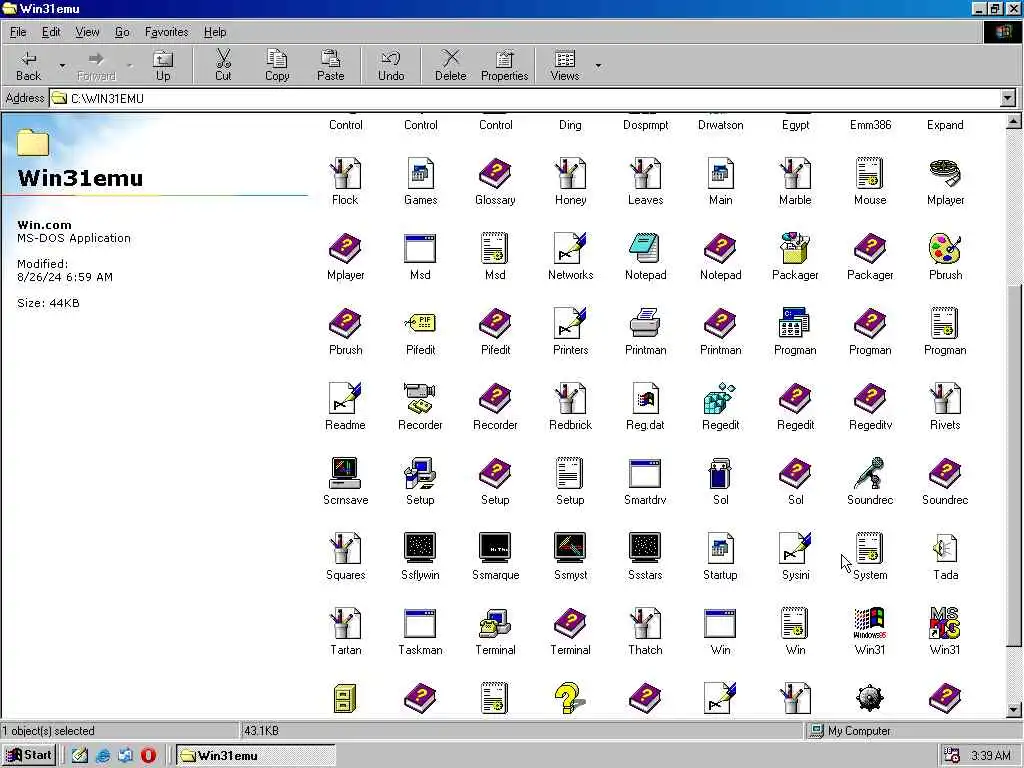Launch Opera from quick launch
1024x768 pixels.
pyautogui.click(x=148, y=756)
